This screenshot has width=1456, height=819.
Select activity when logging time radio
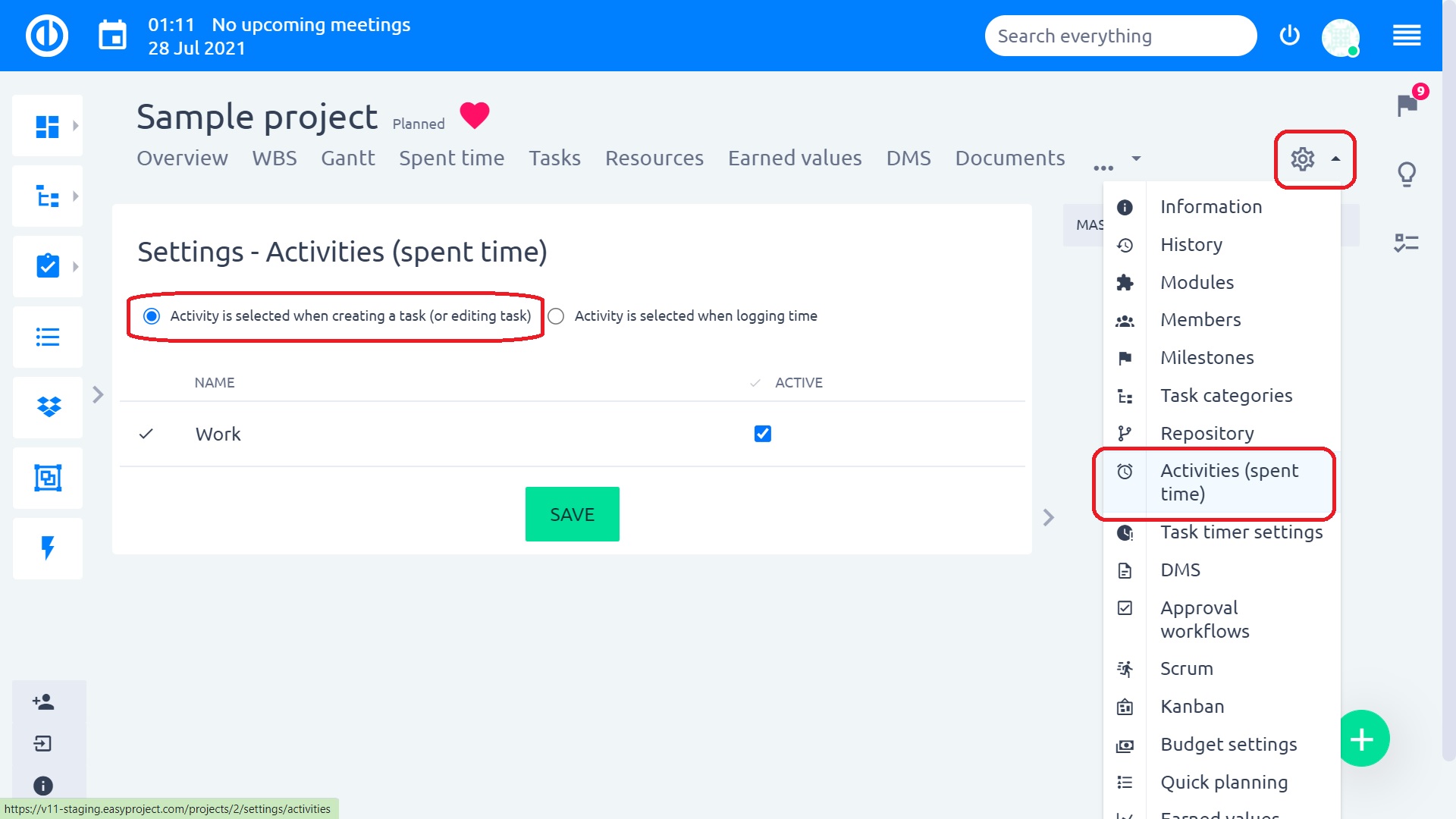pos(556,316)
